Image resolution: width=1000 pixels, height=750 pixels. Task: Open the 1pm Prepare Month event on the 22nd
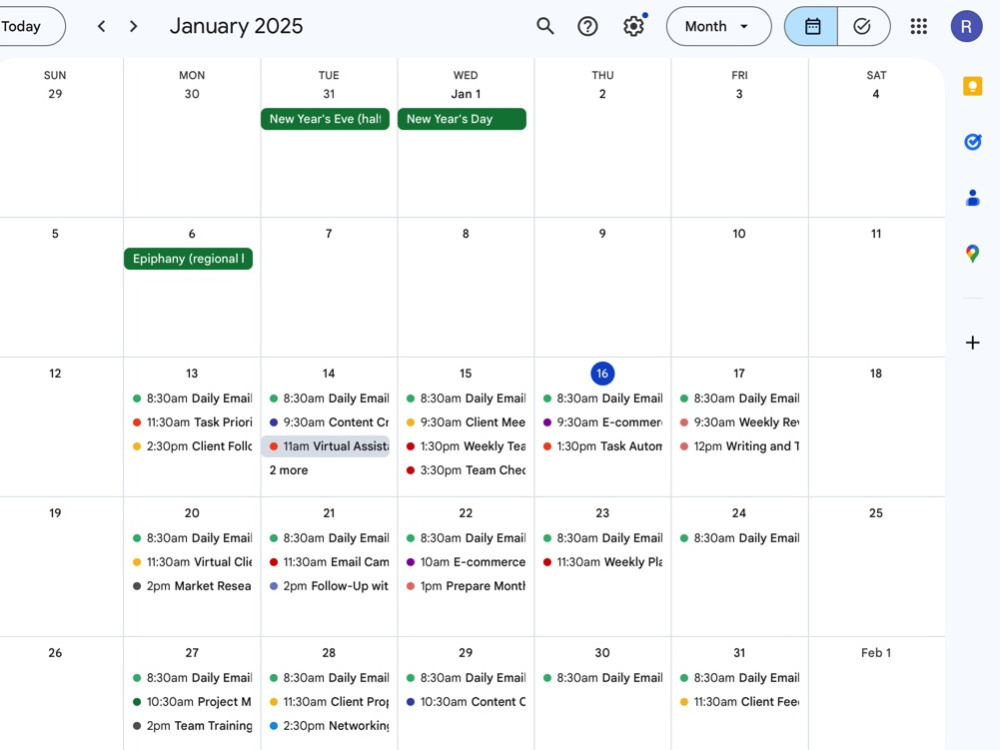(x=466, y=585)
